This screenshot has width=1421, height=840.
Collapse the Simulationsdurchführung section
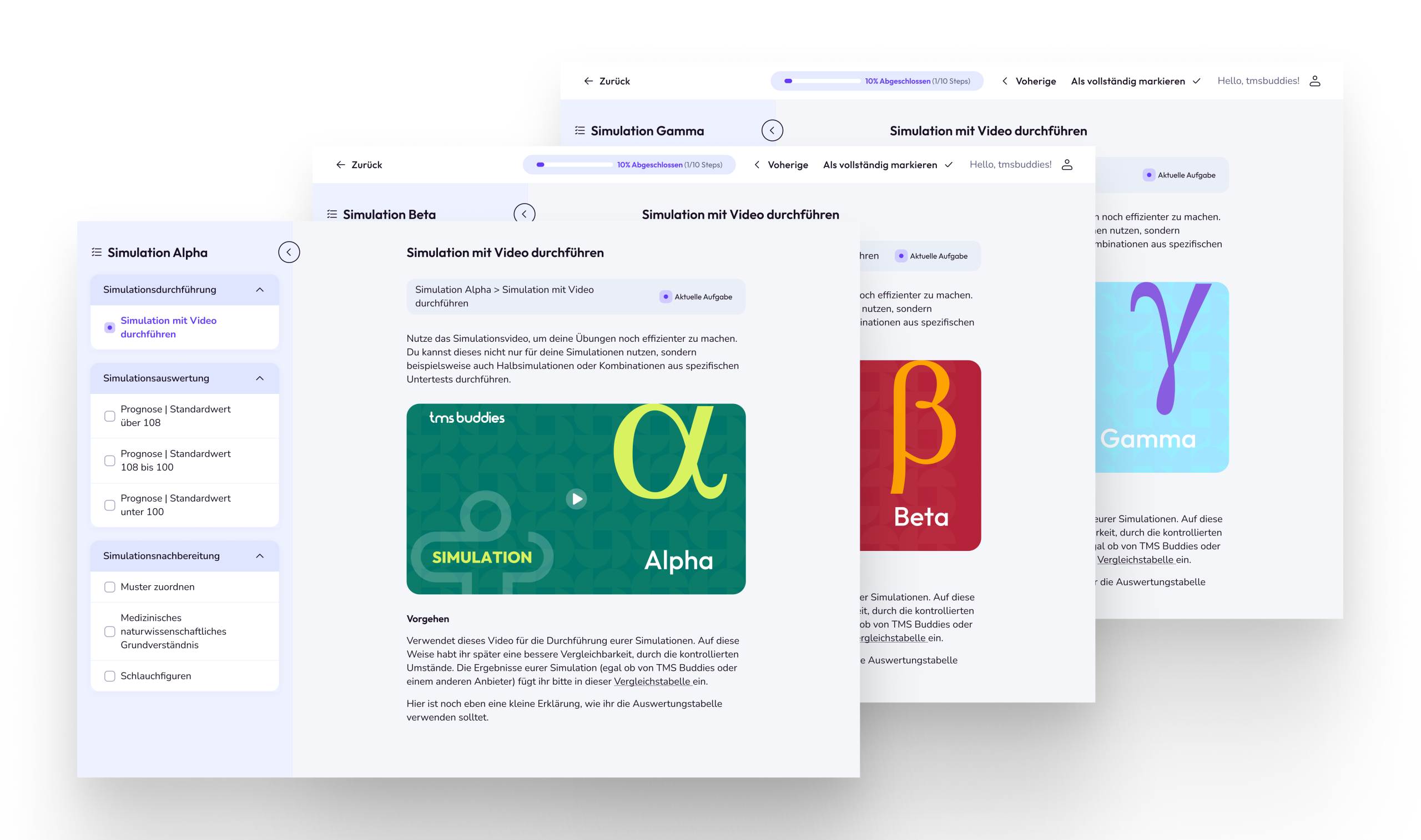[x=260, y=290]
